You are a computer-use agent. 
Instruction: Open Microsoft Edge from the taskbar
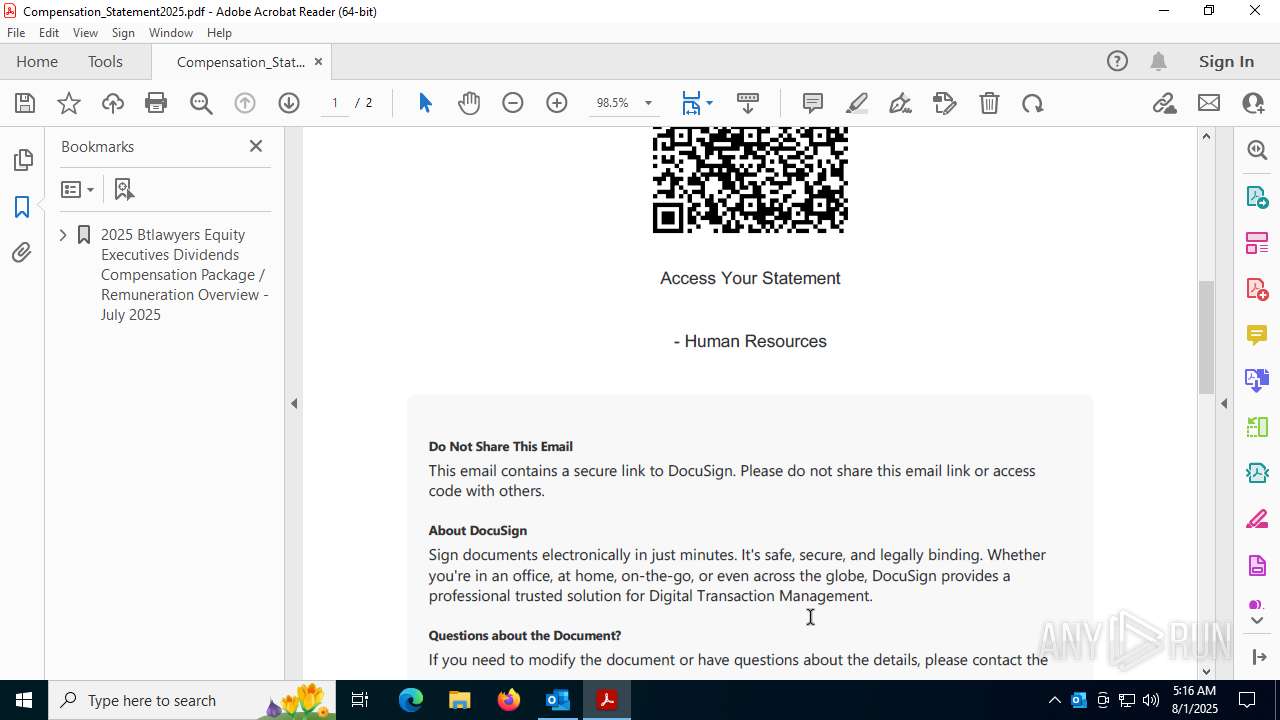(411, 700)
